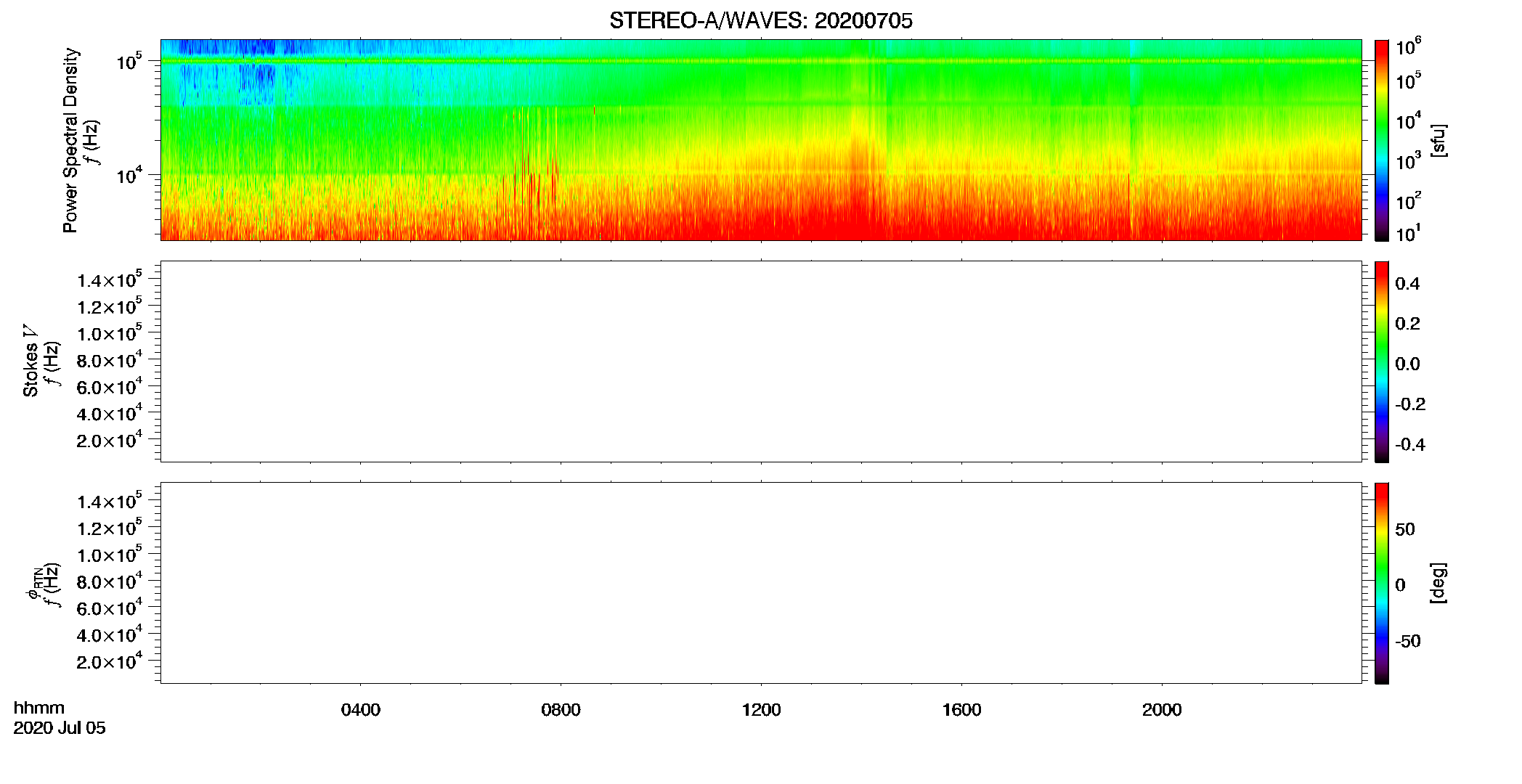This screenshot has height=784, width=1522.
Task: Click the 8.0×10^4 tick on the phi RTN axis
Action: 110,581
